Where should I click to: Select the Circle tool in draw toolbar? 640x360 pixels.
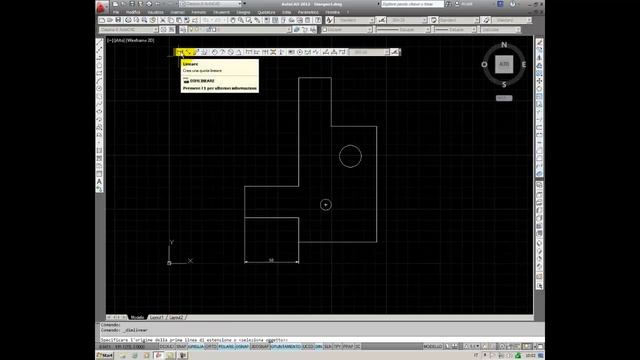tap(99, 88)
